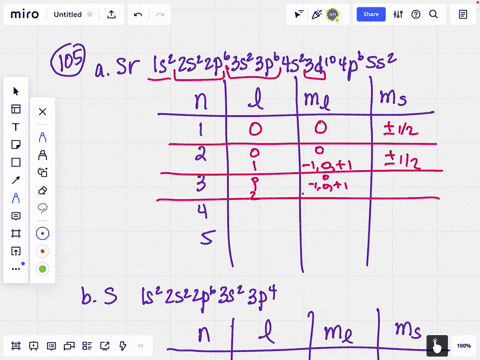
Task: Close the pen options panel
Action: click(42, 111)
